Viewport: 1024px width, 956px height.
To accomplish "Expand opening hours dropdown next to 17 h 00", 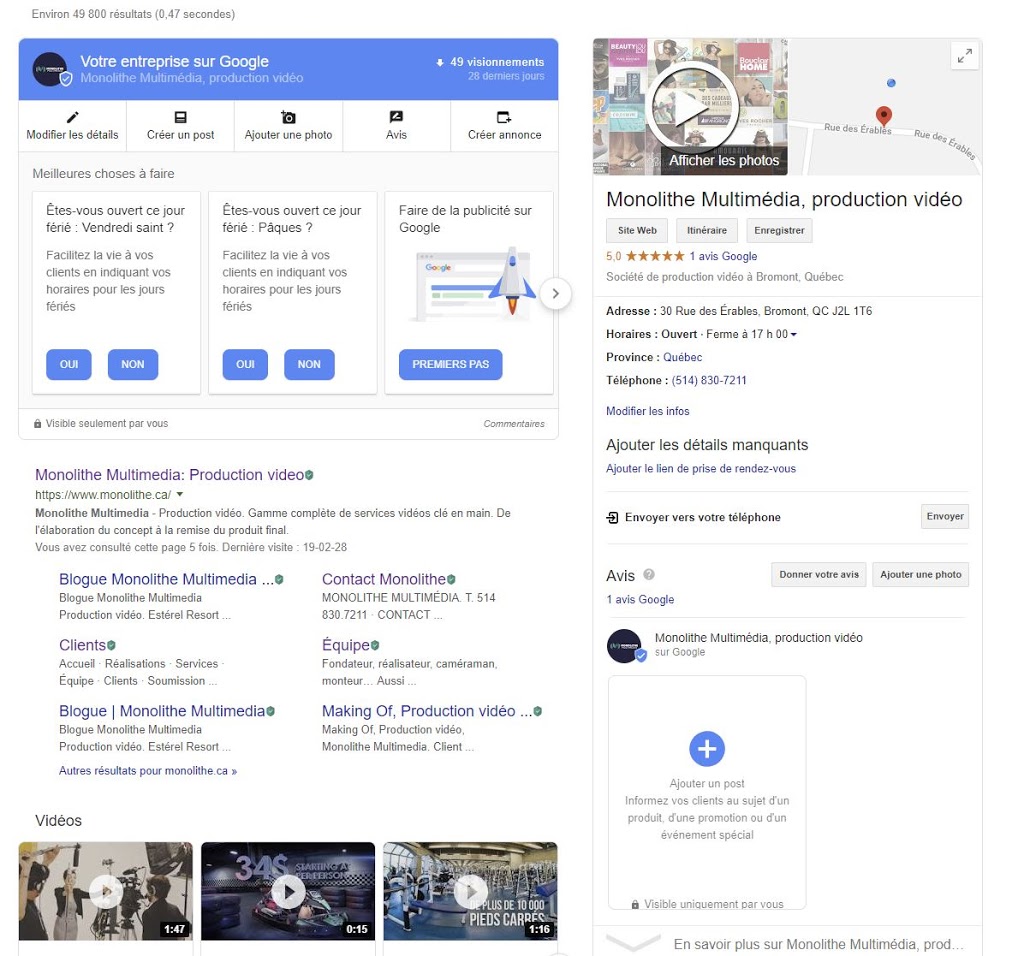I will coord(793,334).
